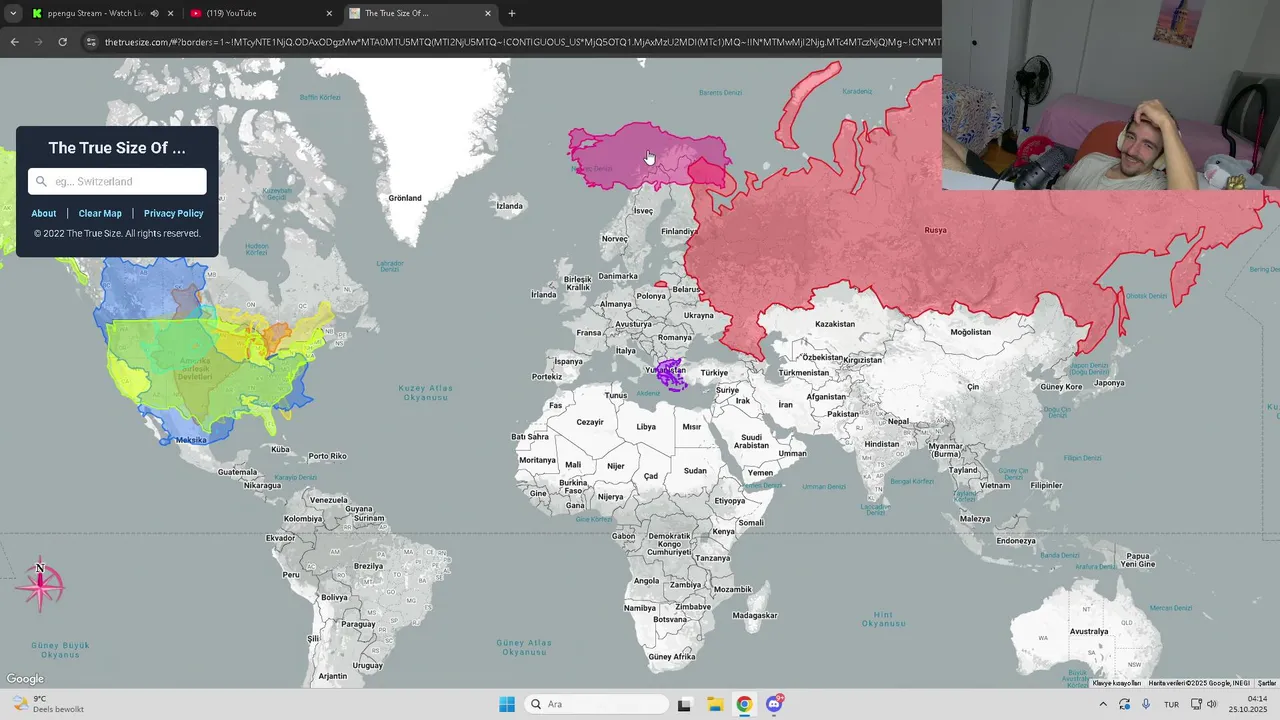Open the Şartlar terms link
The image size is (1280, 720).
point(1267,683)
